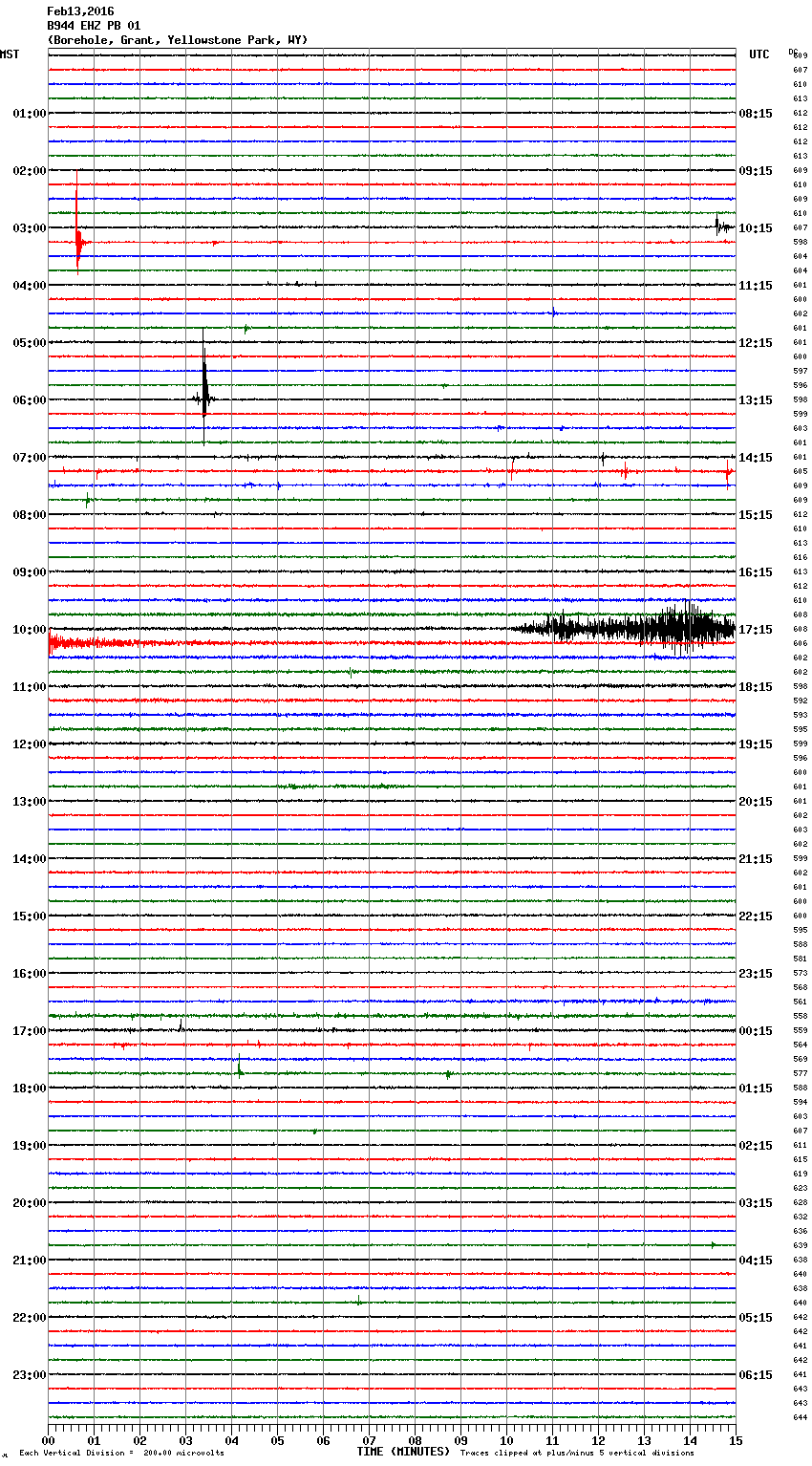The width and height of the screenshot is (812, 1466).
Task: Select the 18:00 MST time label
Action: (29, 1089)
